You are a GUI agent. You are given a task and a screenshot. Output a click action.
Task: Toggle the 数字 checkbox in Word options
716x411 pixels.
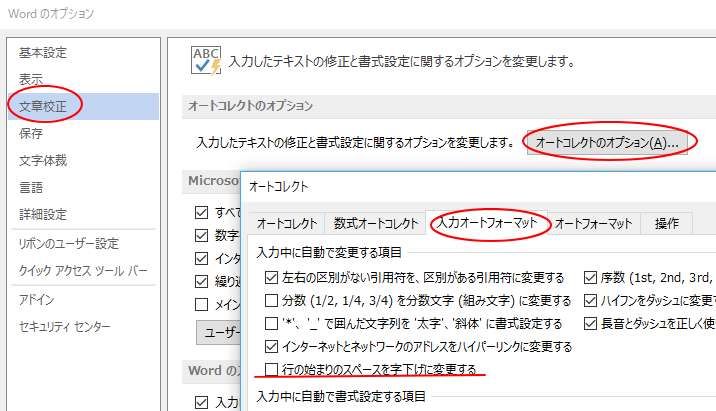[201, 235]
